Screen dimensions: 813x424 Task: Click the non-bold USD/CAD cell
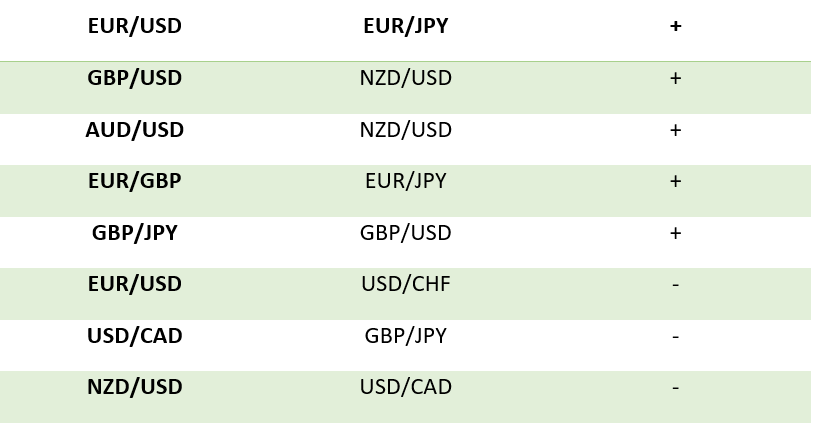pyautogui.click(x=405, y=387)
